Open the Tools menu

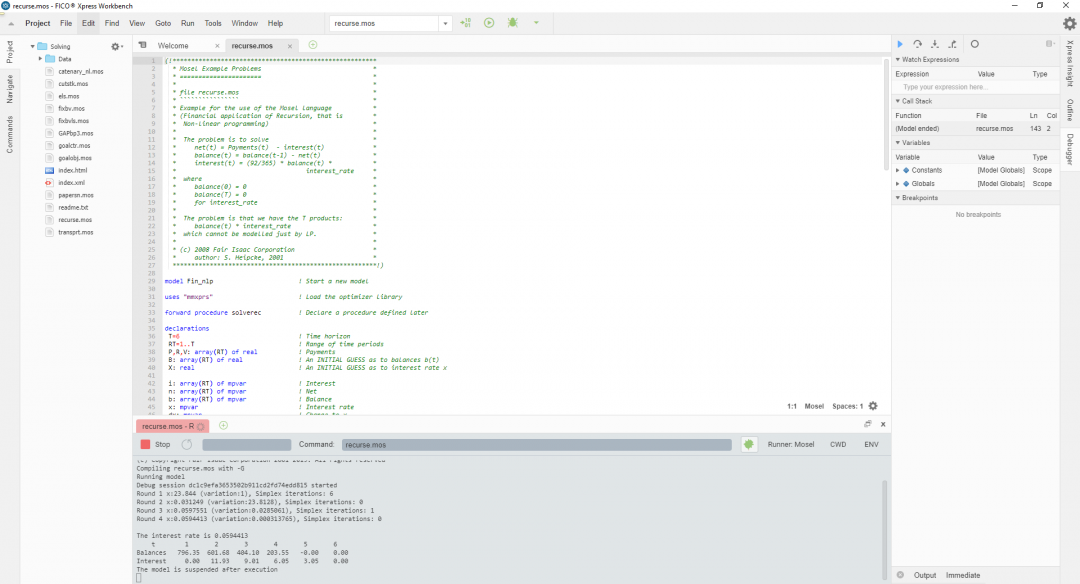pos(213,23)
